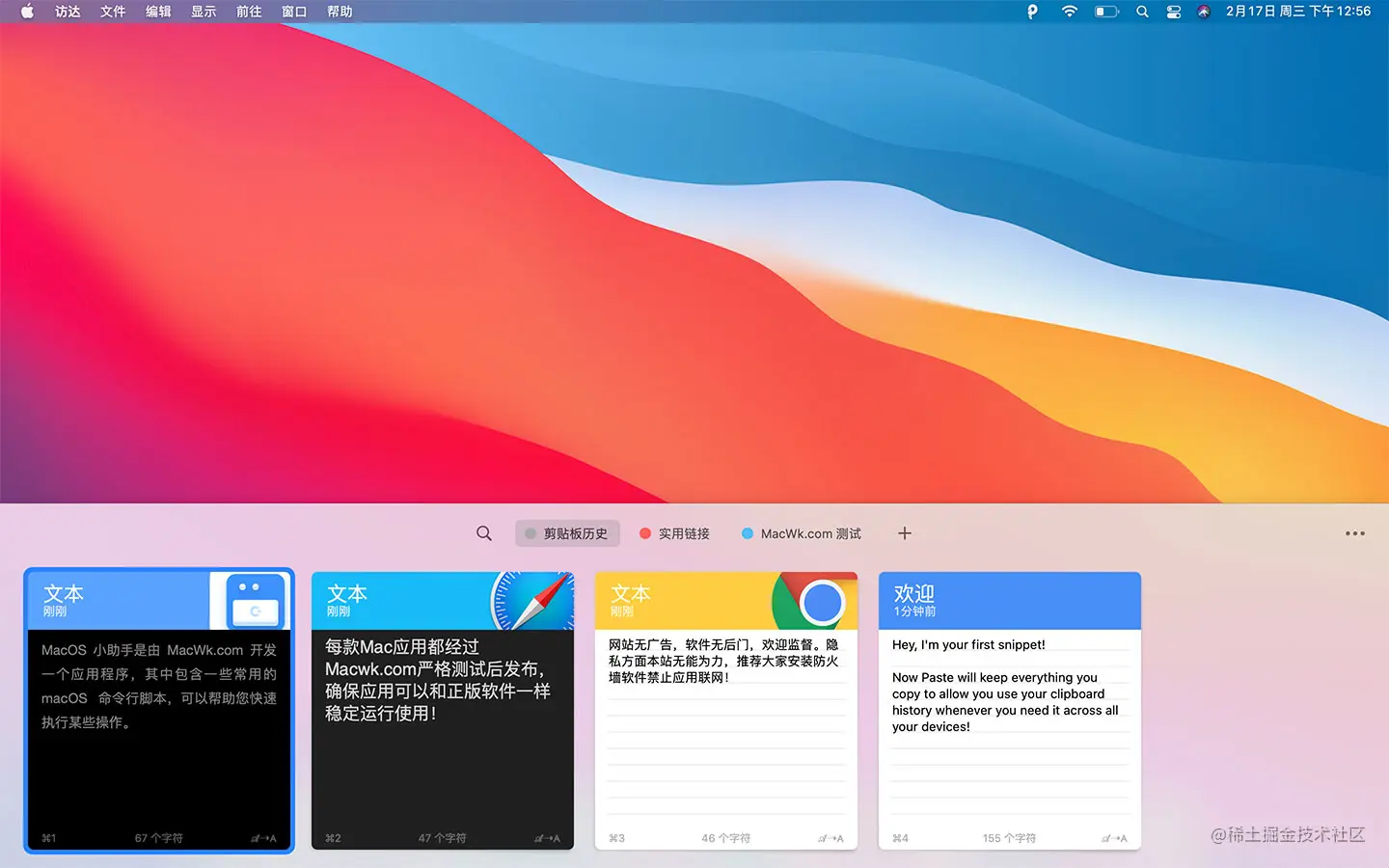
Task: Open the 帮助 menu
Action: [x=340, y=12]
